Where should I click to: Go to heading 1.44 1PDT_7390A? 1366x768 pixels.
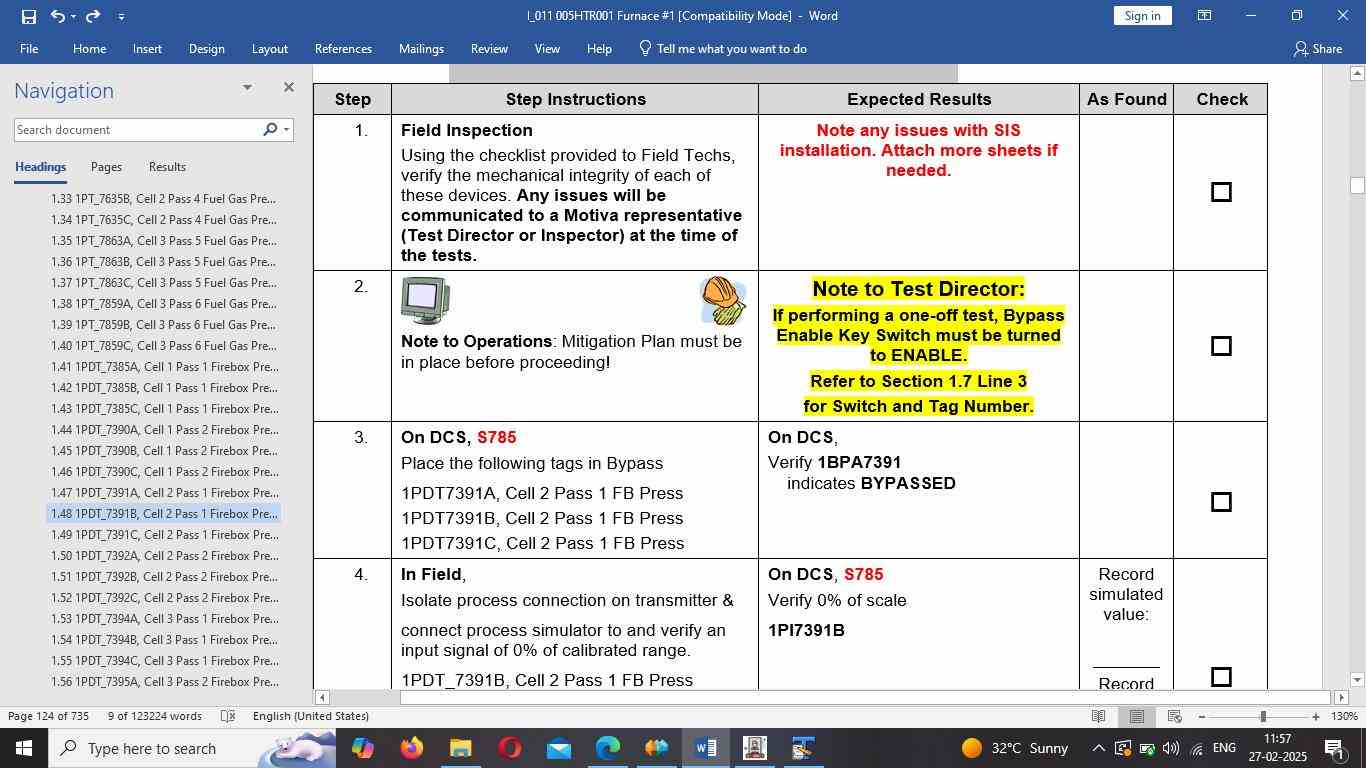click(164, 430)
